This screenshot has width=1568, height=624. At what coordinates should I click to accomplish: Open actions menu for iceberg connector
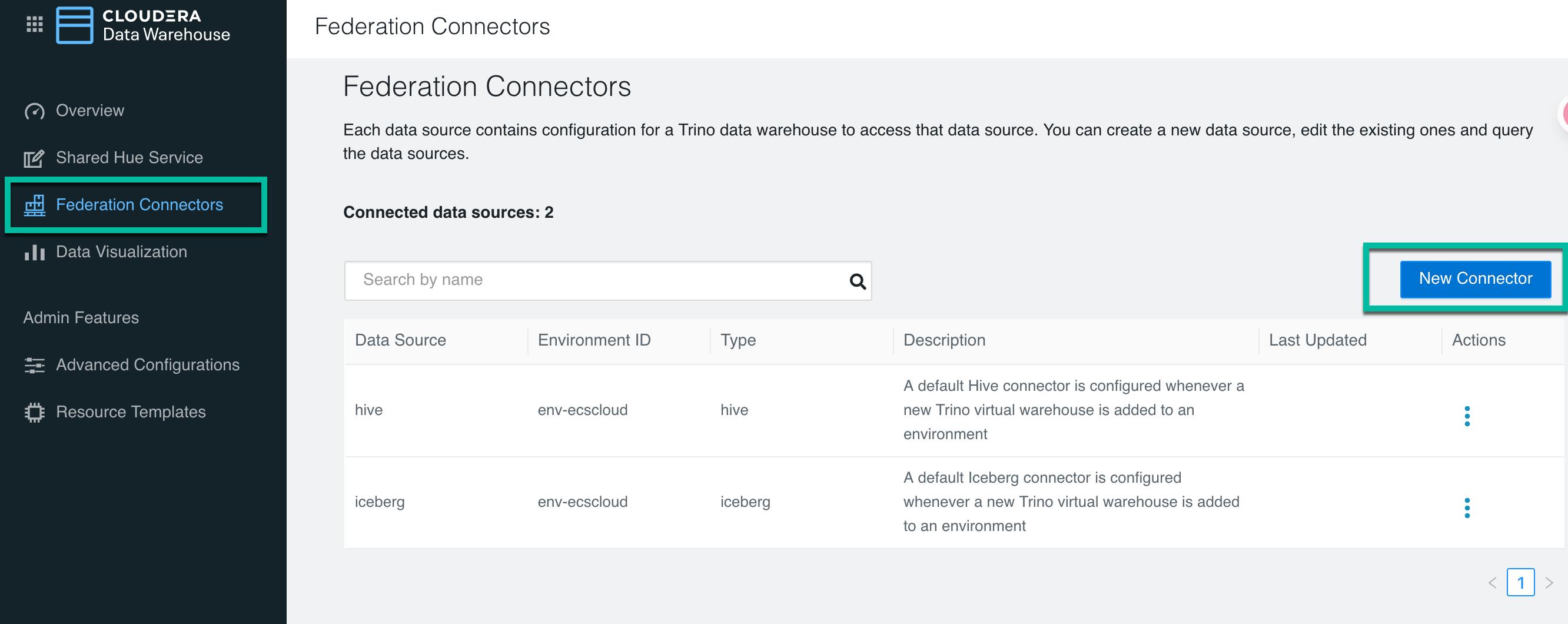click(x=1466, y=507)
